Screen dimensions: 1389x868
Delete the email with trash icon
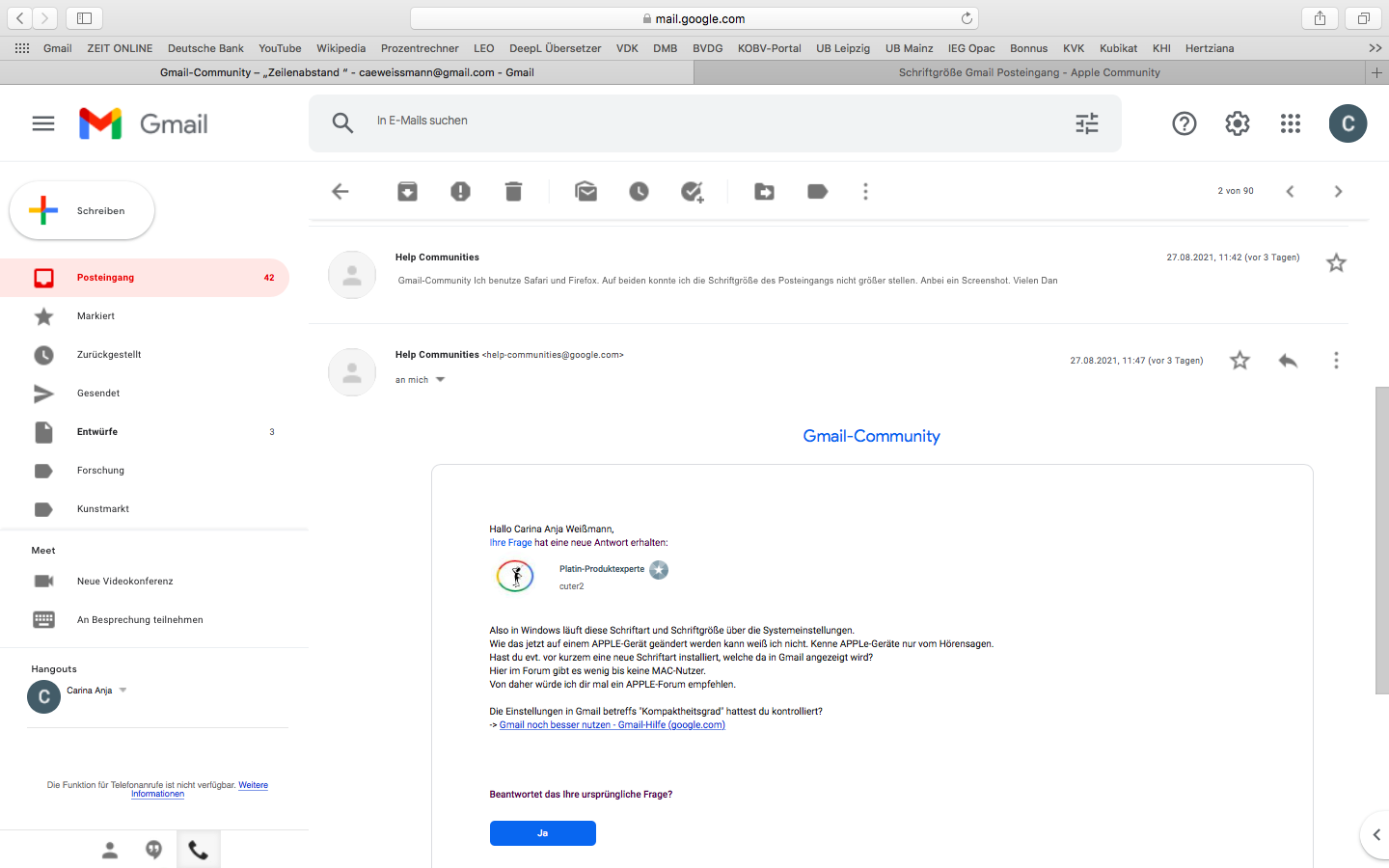[513, 192]
